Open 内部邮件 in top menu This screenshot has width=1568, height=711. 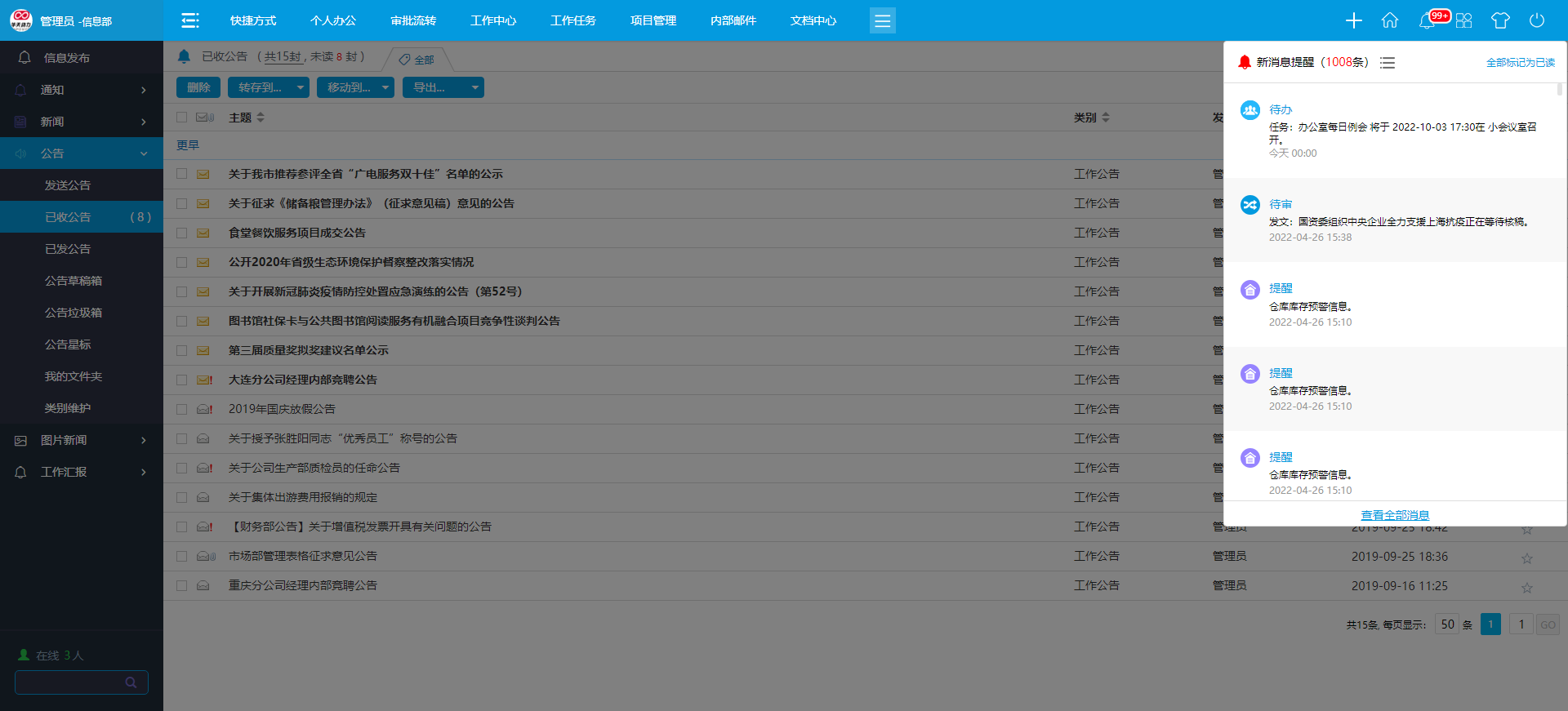point(733,20)
